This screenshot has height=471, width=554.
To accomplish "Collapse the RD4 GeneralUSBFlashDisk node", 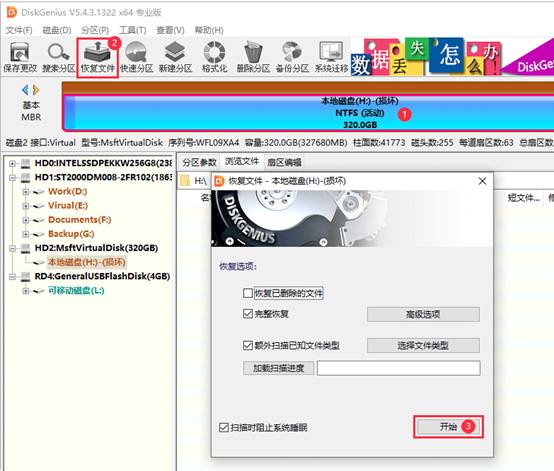I will (x=12, y=277).
